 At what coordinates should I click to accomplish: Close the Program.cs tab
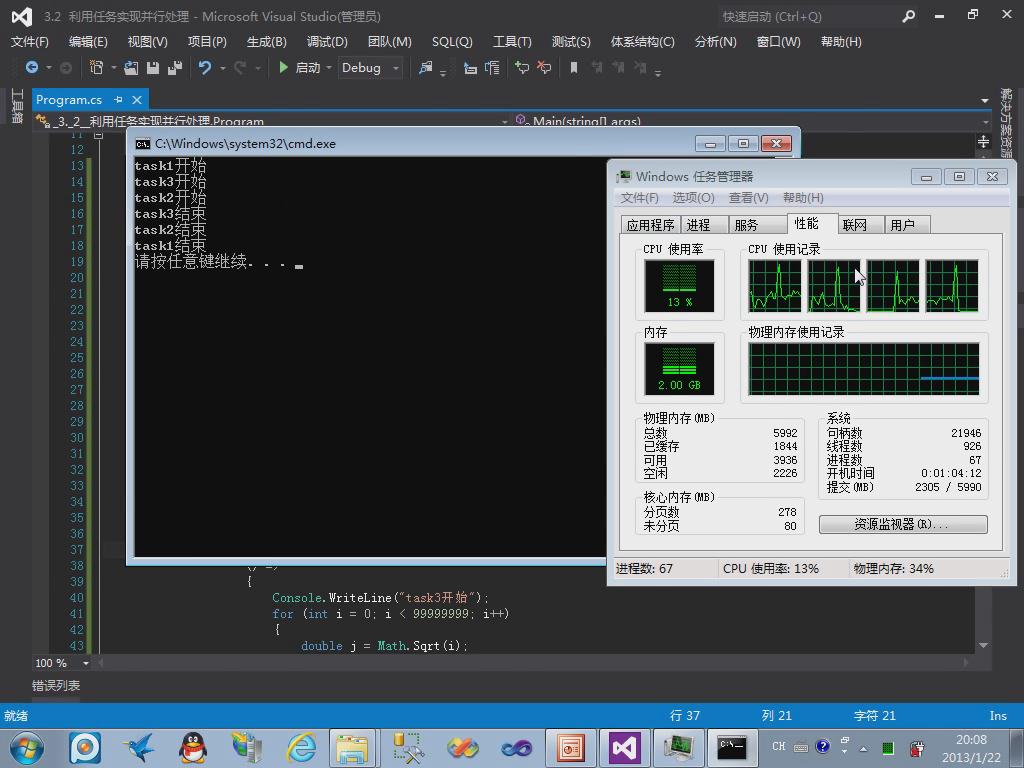pyautogui.click(x=136, y=100)
